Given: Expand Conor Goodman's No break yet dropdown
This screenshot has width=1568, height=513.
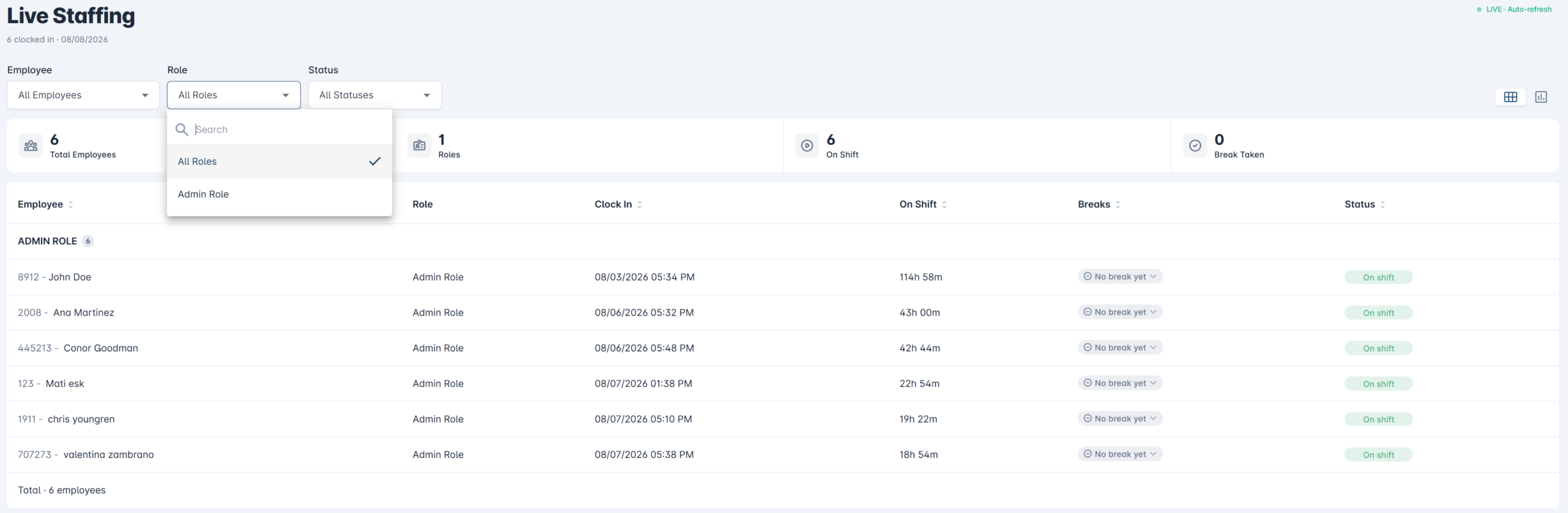Looking at the screenshot, I should tap(1120, 348).
